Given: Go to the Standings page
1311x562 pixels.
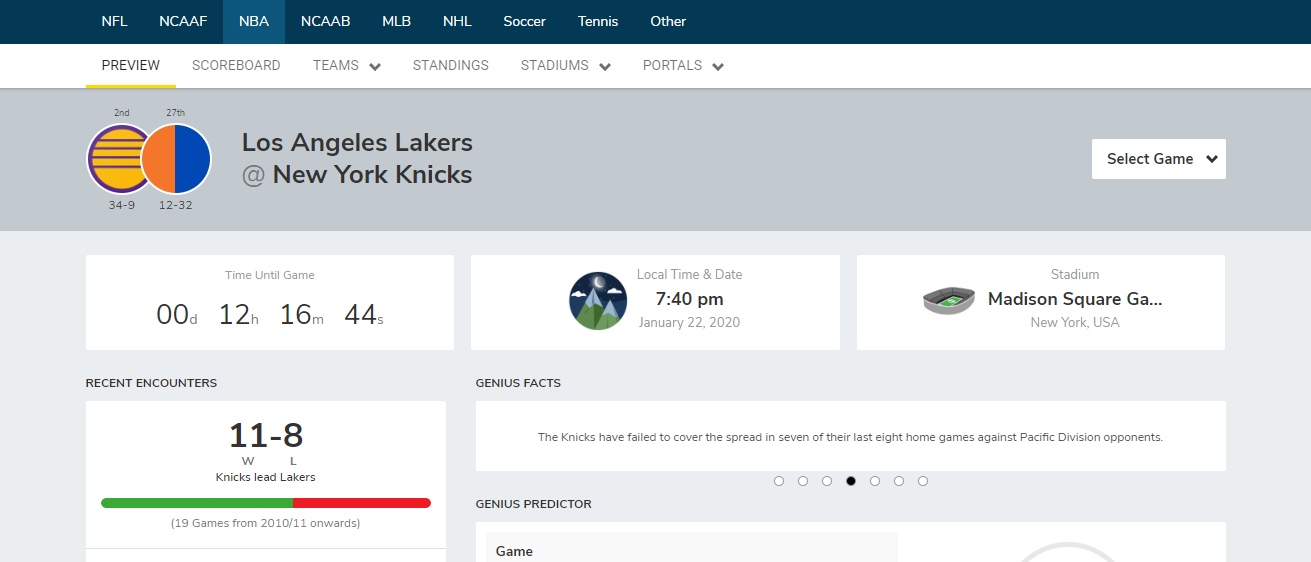Looking at the screenshot, I should 450,66.
